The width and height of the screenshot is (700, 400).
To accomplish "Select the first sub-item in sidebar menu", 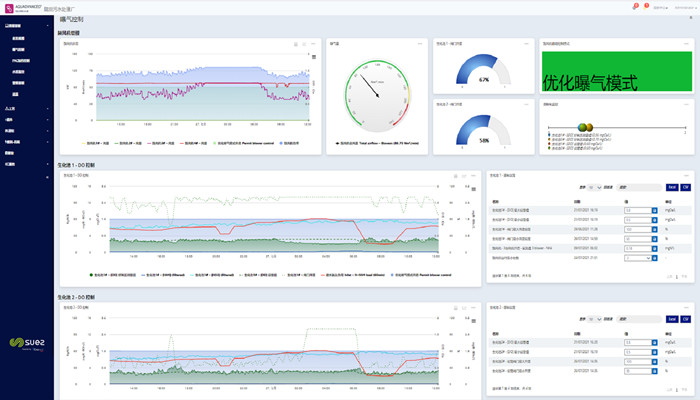I will (19, 37).
